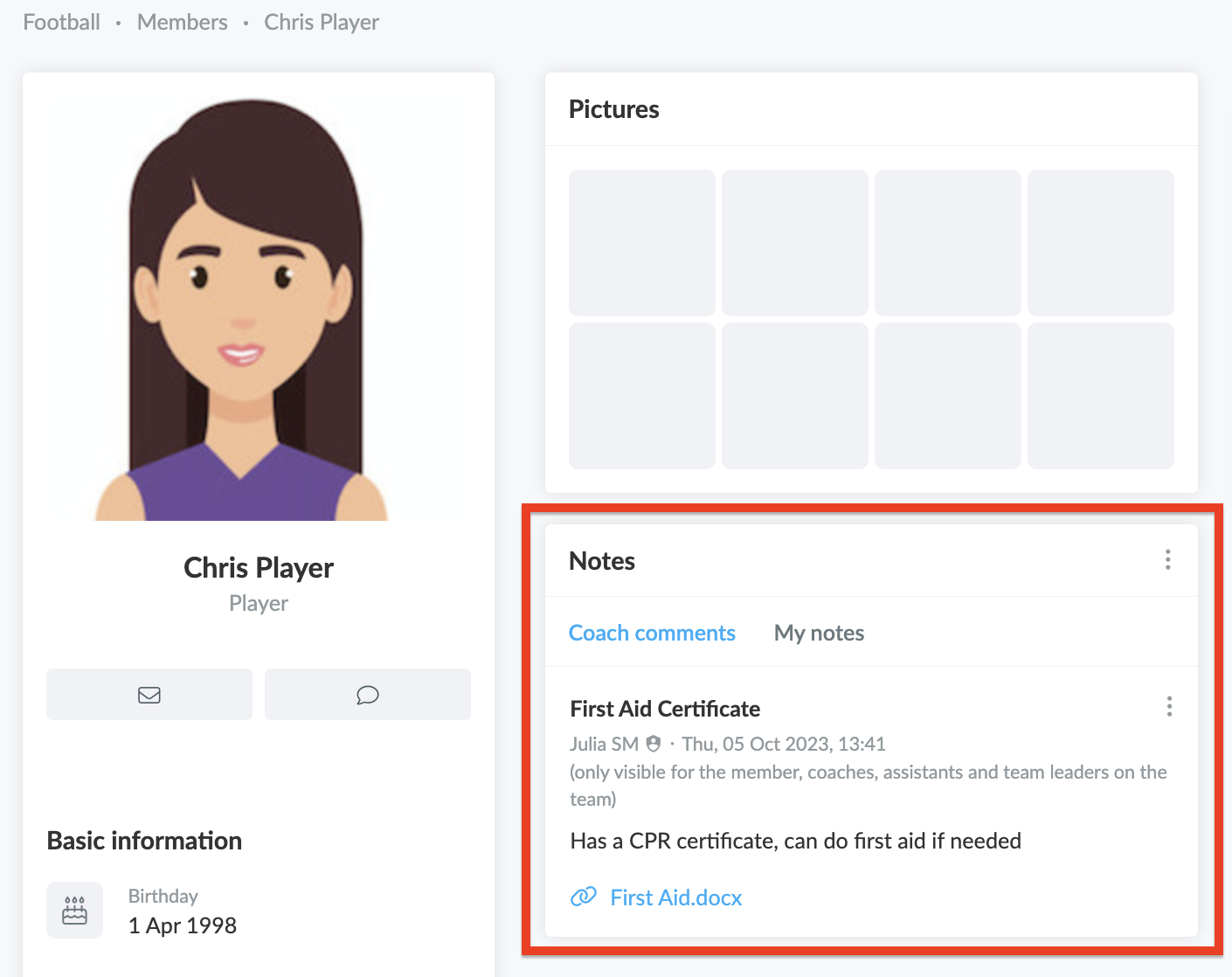
Task: Click the birthday cake icon
Action: tap(75, 911)
